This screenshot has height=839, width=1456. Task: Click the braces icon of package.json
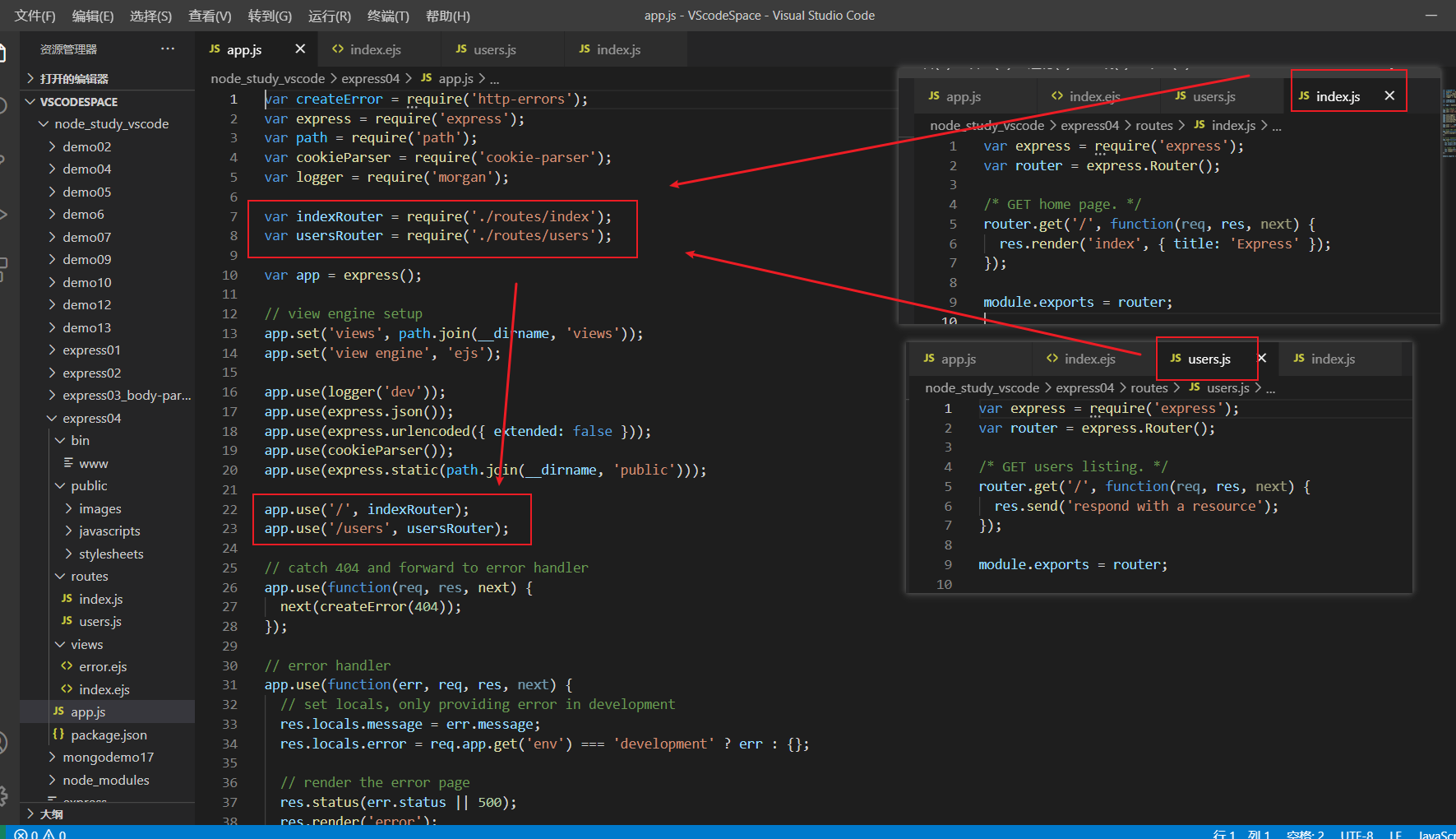coord(59,735)
